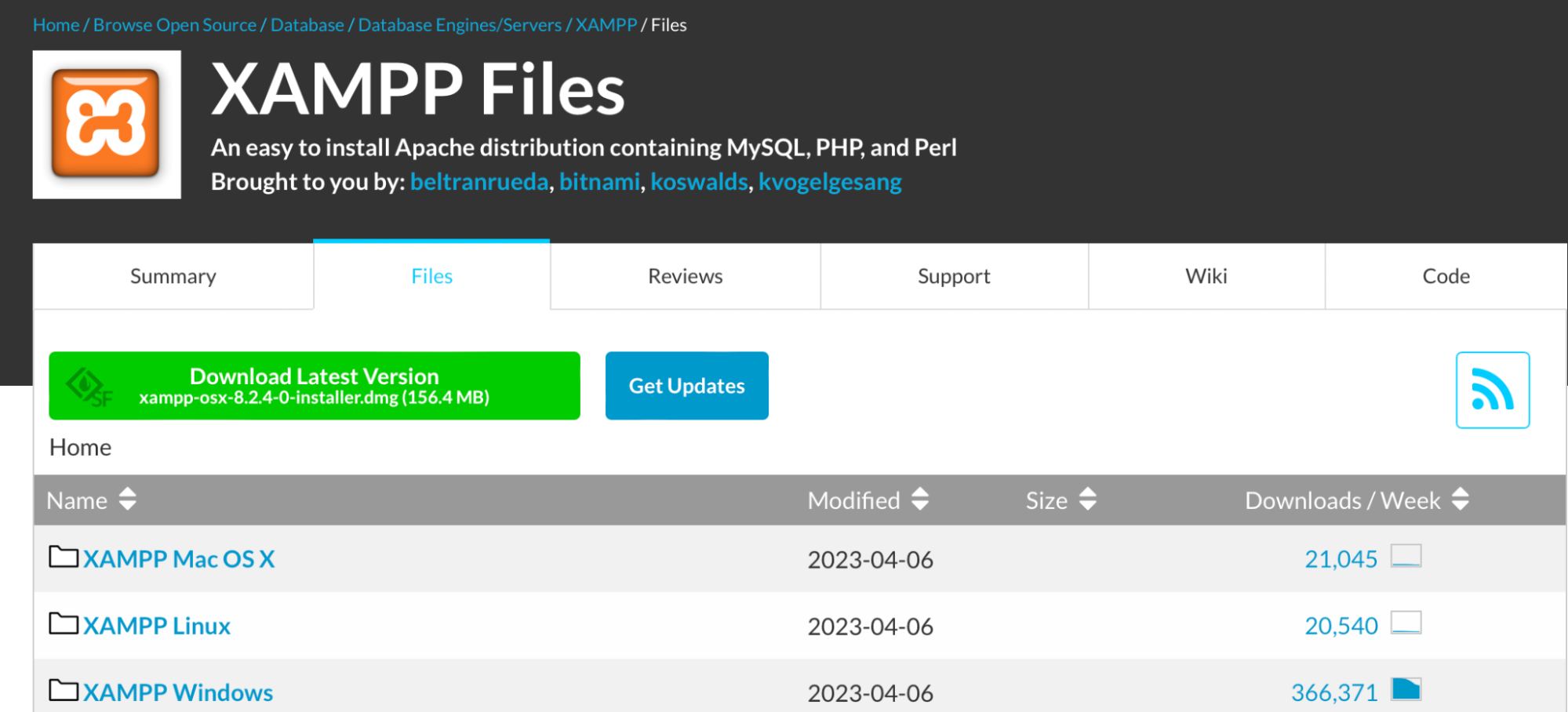Viewport: 1568px width, 712px height.
Task: Visit the bitnami profile link
Action: [599, 182]
